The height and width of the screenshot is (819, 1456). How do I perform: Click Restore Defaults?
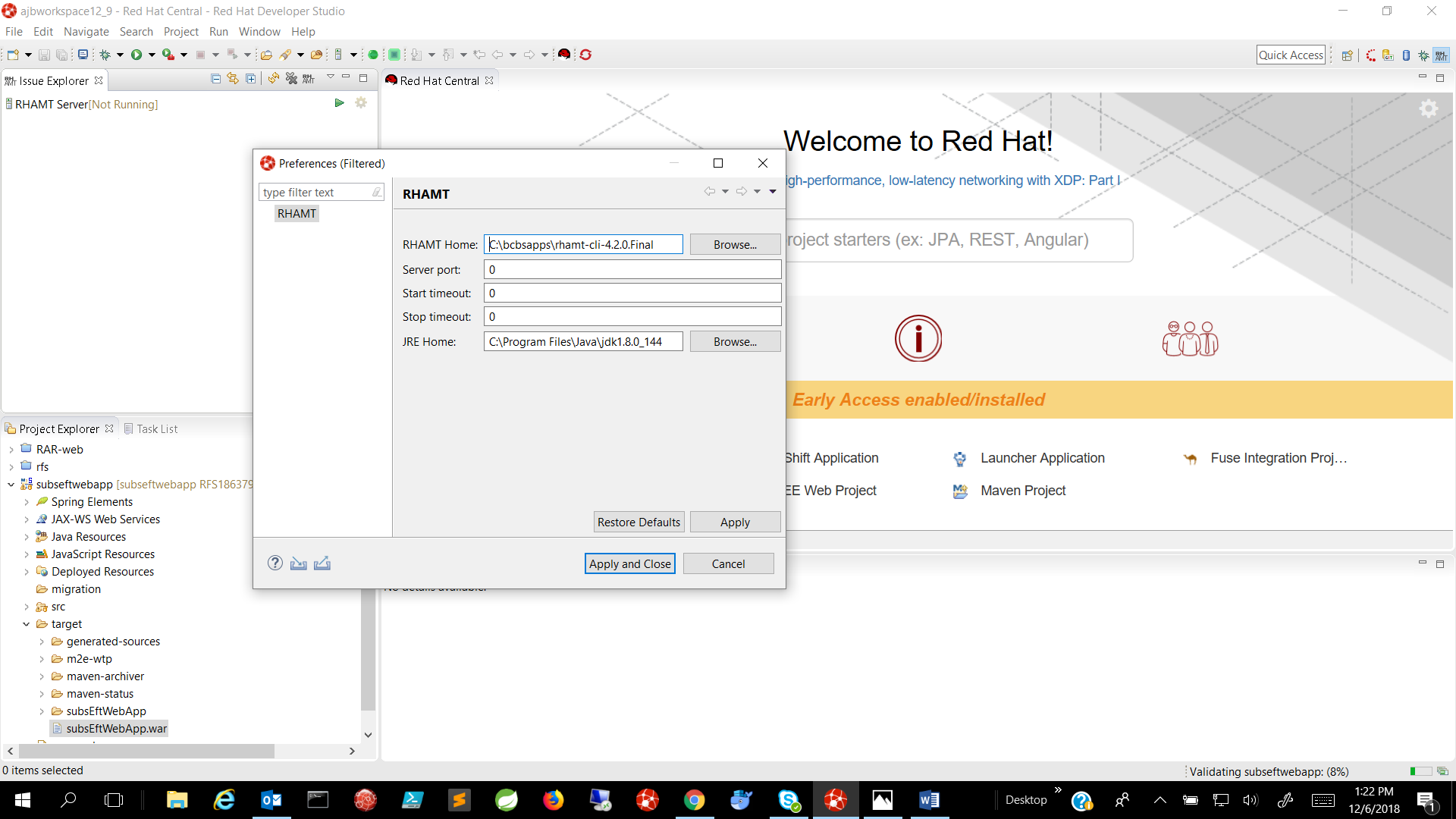638,522
